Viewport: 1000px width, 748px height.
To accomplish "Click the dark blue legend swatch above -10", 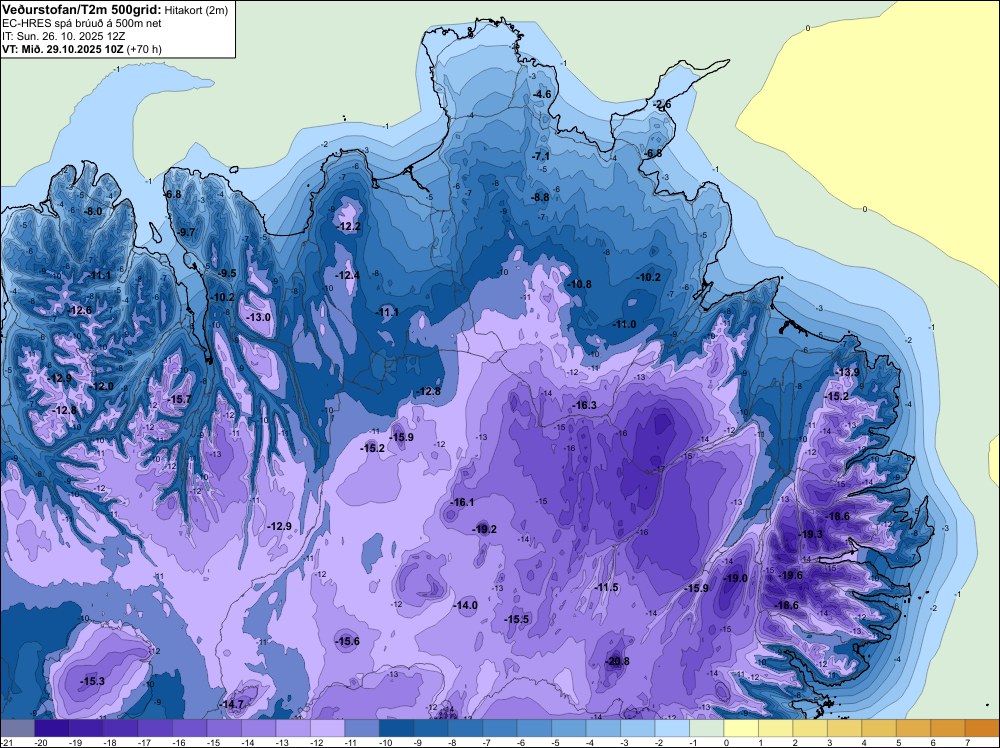I will click(396, 728).
